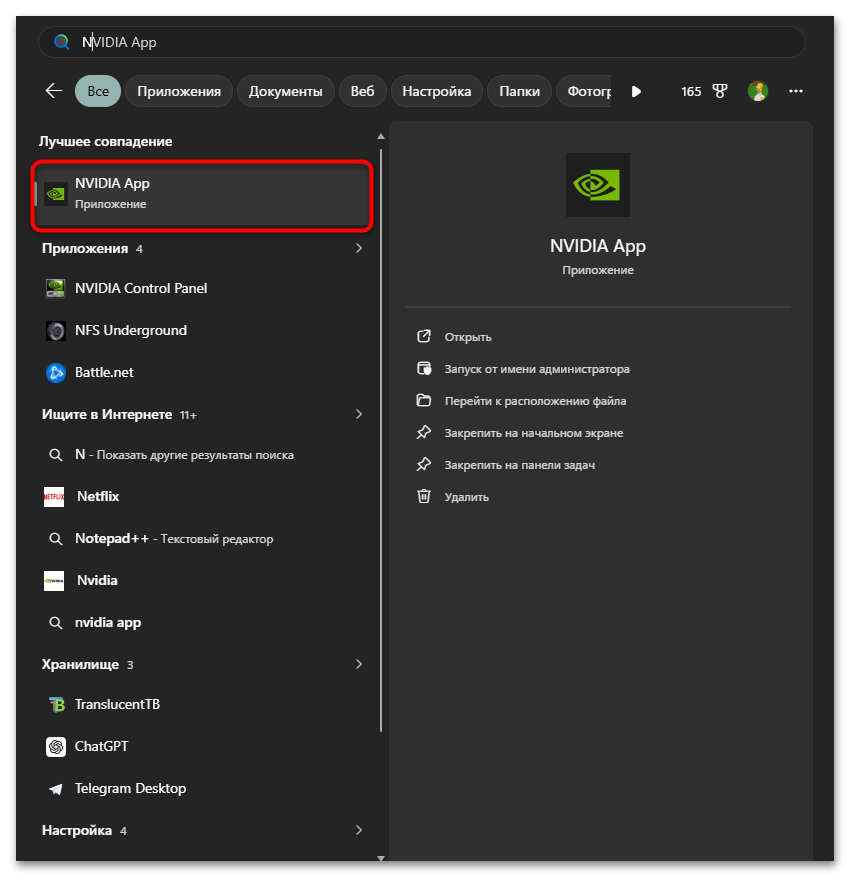Select the TranslucentTB result text
This screenshot has height=877, width=850.
pos(117,705)
